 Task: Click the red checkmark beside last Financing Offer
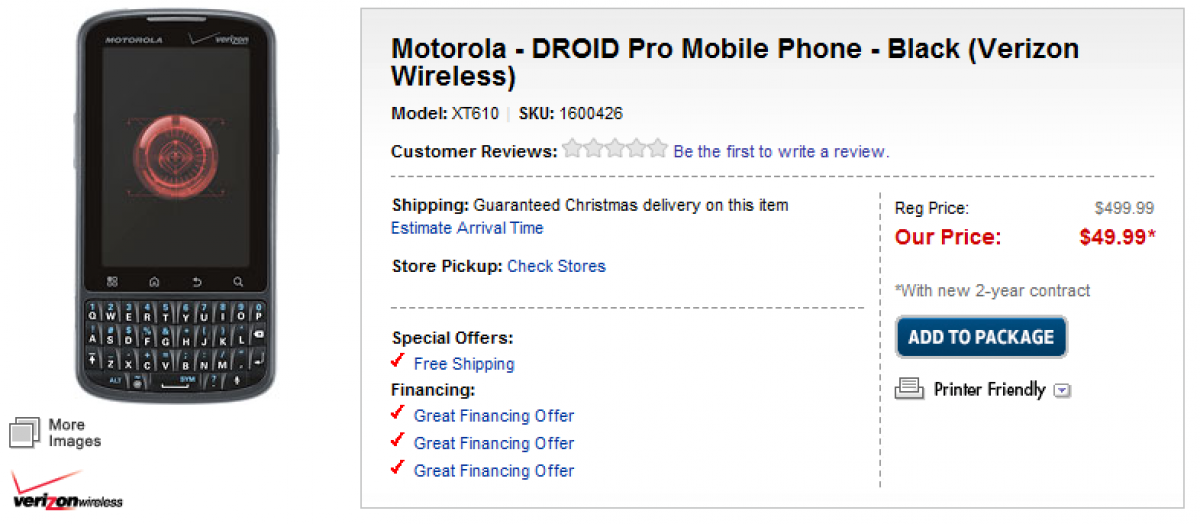398,468
